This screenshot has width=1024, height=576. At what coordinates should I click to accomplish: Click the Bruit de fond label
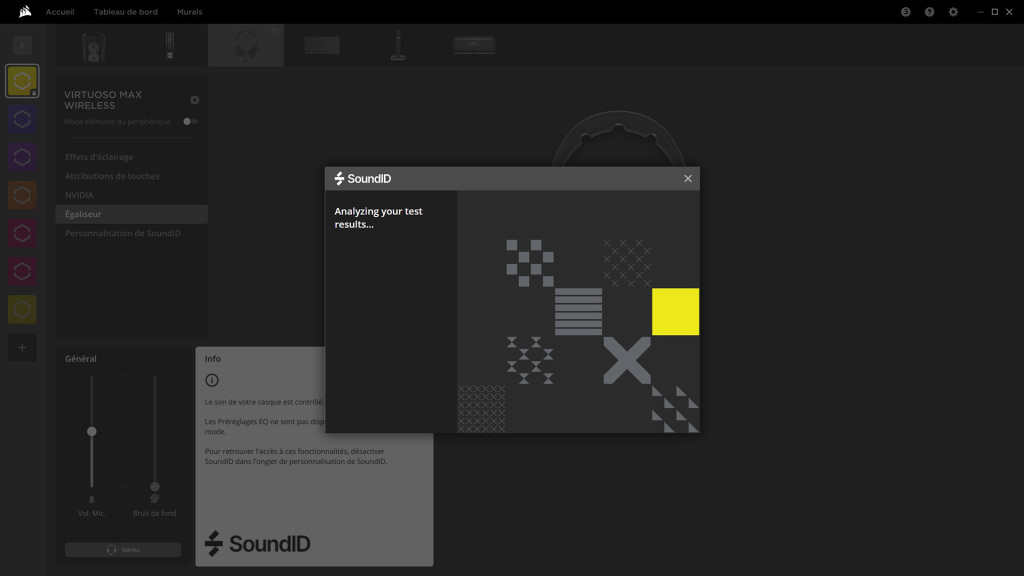pos(155,513)
